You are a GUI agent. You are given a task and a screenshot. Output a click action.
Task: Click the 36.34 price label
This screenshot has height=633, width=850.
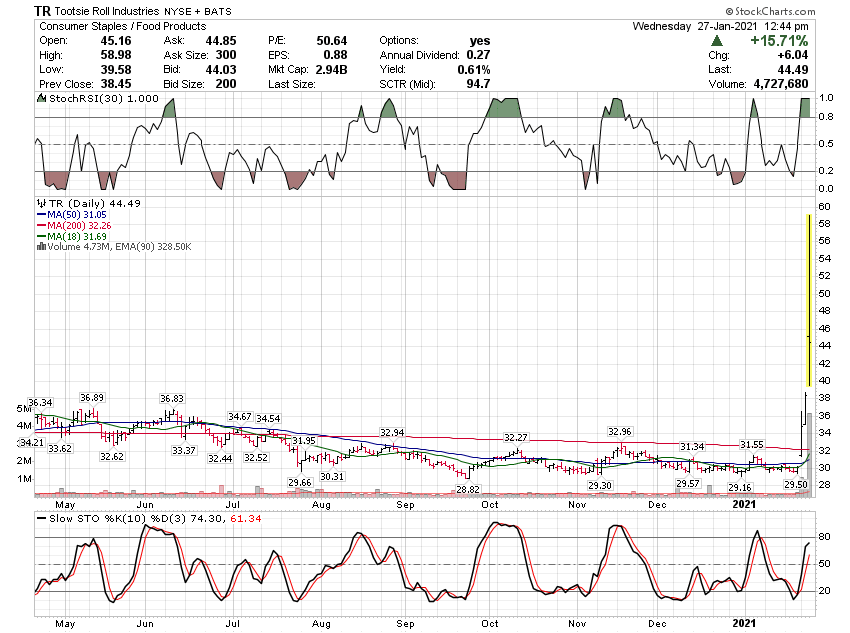[41, 403]
